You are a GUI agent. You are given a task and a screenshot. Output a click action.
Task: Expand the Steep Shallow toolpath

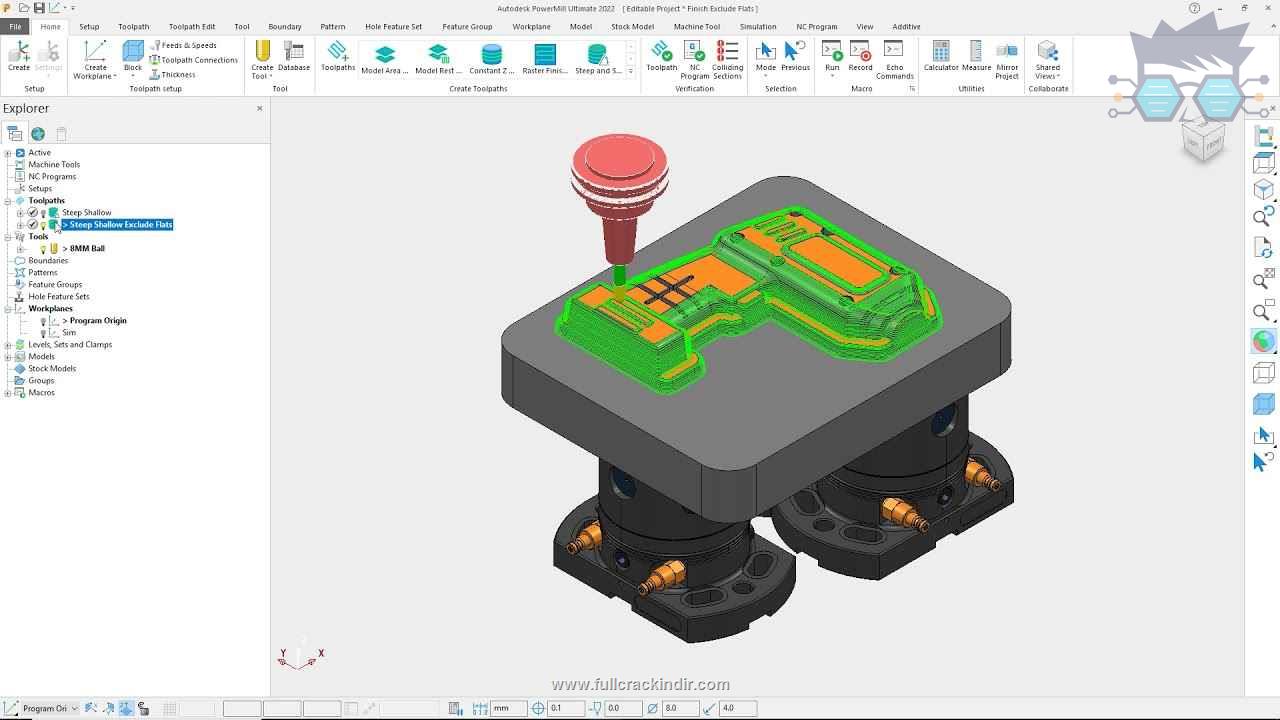click(x=20, y=213)
